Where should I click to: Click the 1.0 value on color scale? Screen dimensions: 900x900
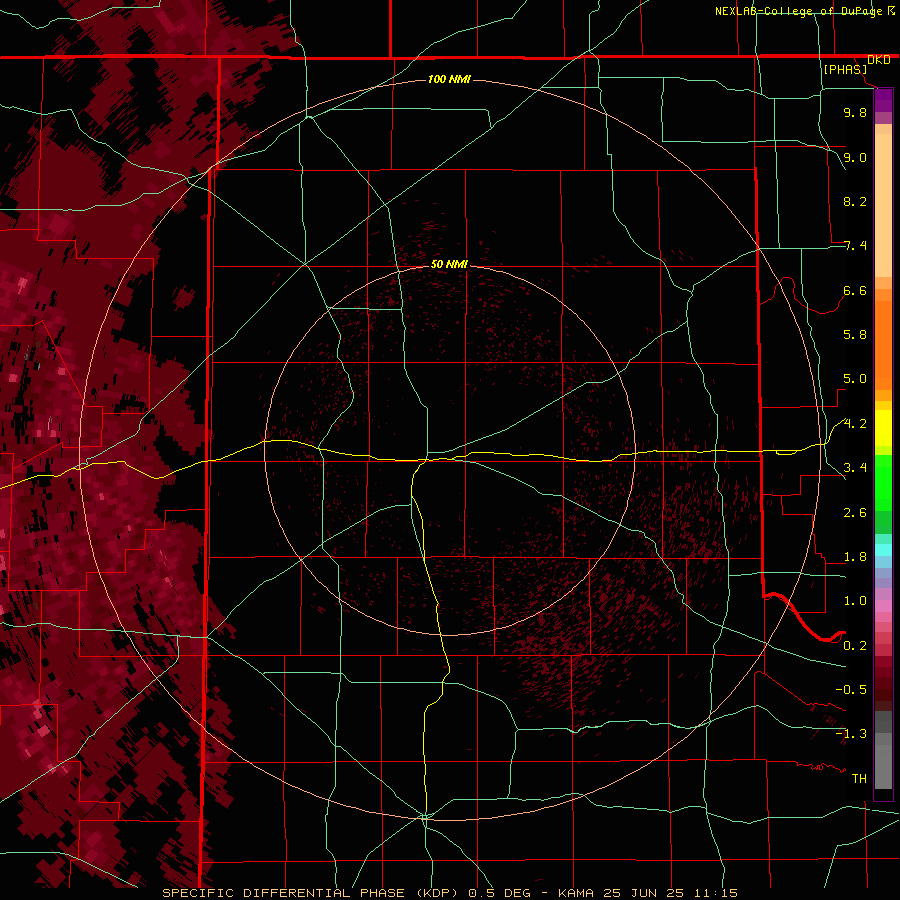[x=855, y=601]
